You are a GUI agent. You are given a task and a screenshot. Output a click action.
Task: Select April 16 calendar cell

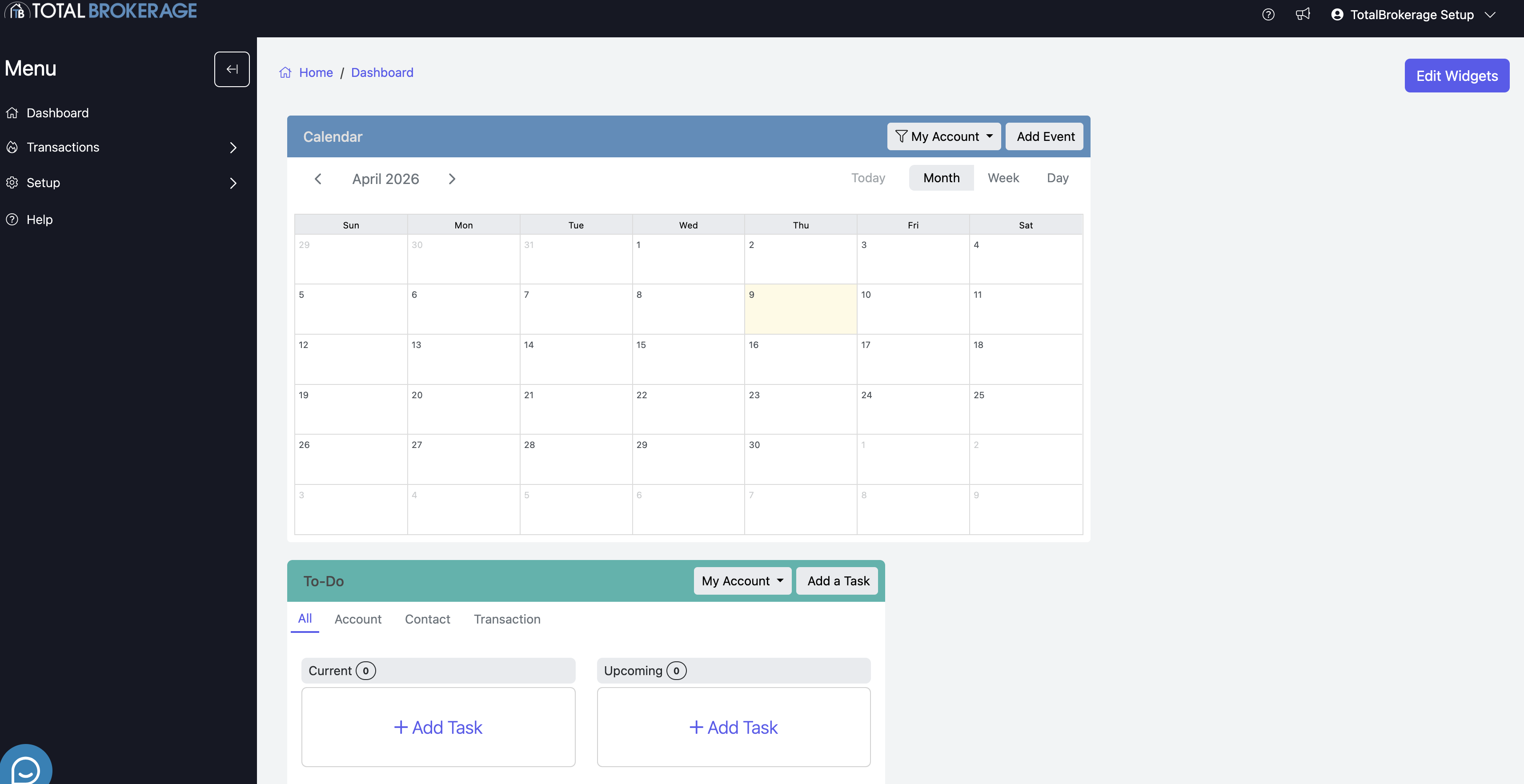tap(800, 360)
